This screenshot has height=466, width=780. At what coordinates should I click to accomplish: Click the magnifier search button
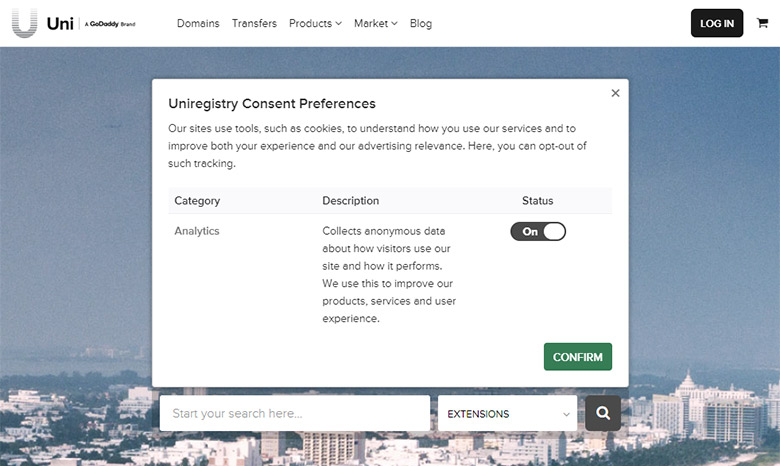(x=603, y=413)
